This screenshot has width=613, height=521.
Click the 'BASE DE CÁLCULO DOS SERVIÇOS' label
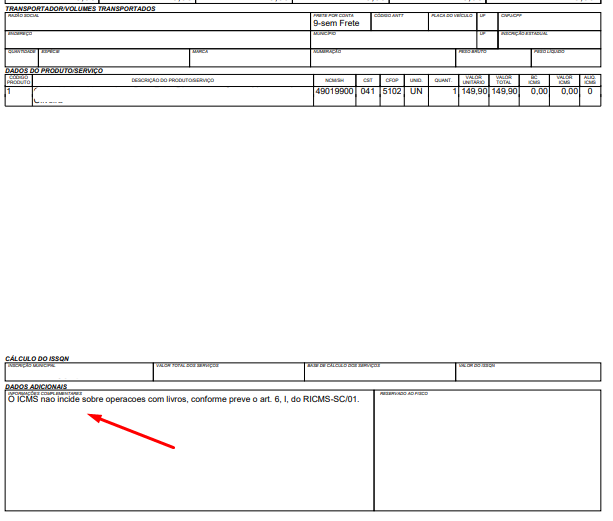[x=344, y=366]
